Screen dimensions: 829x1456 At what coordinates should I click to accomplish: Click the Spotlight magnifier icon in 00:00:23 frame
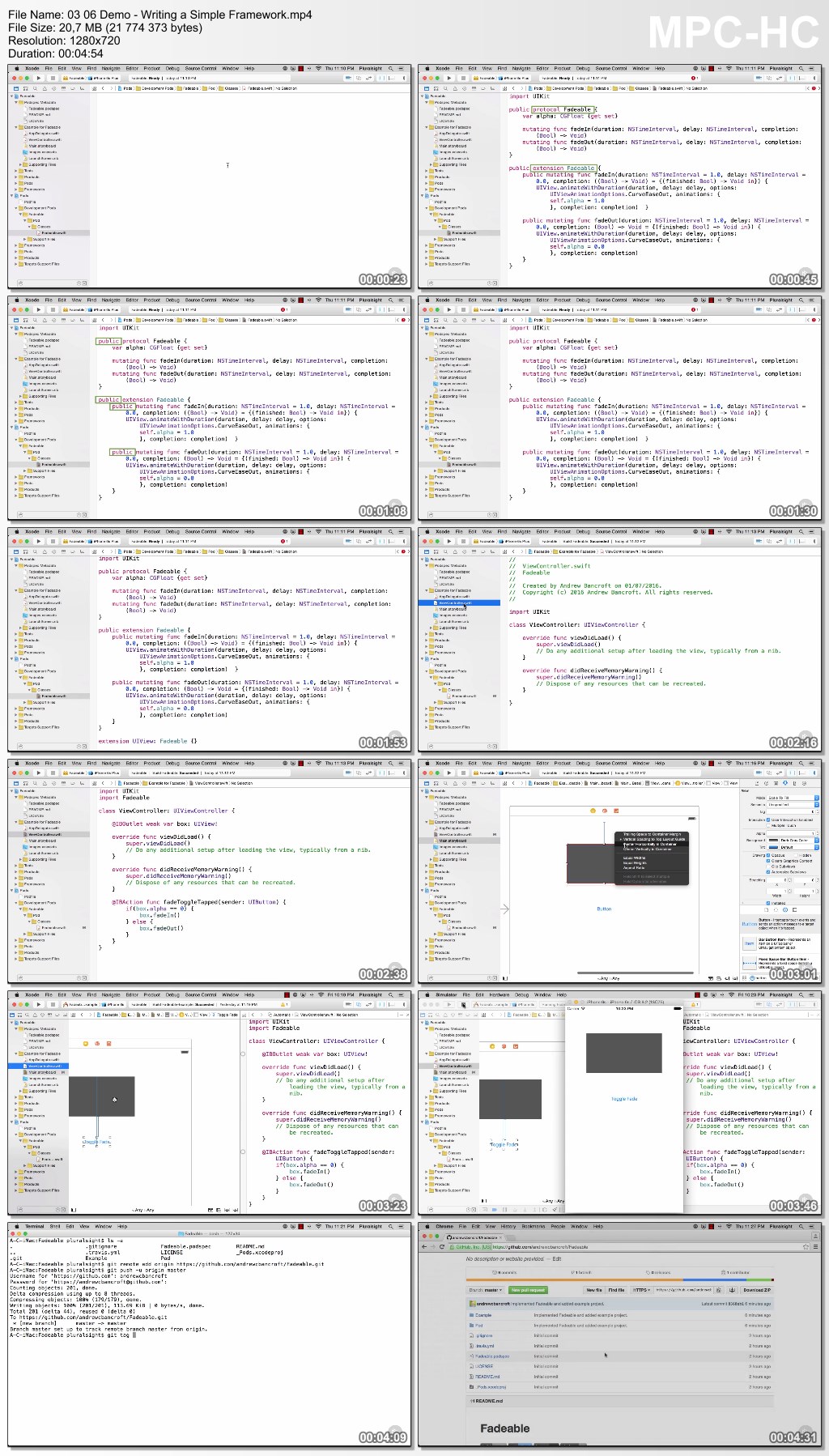click(390, 69)
